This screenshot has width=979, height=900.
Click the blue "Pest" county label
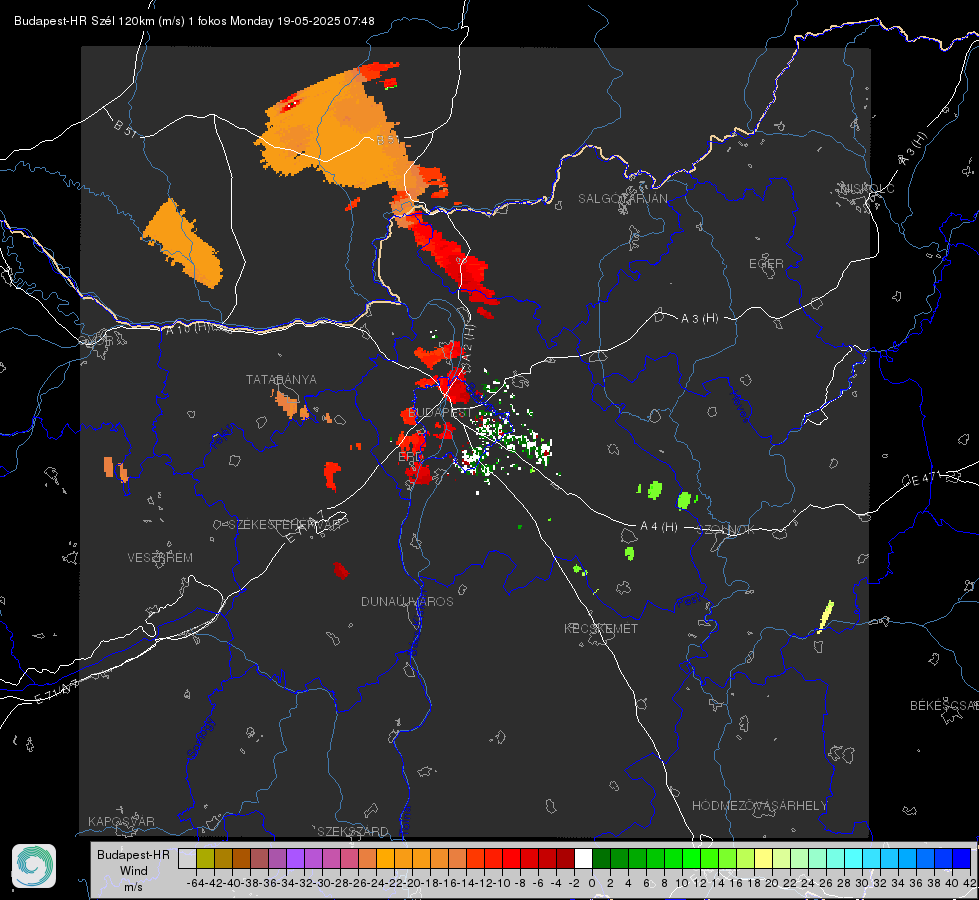point(689,602)
